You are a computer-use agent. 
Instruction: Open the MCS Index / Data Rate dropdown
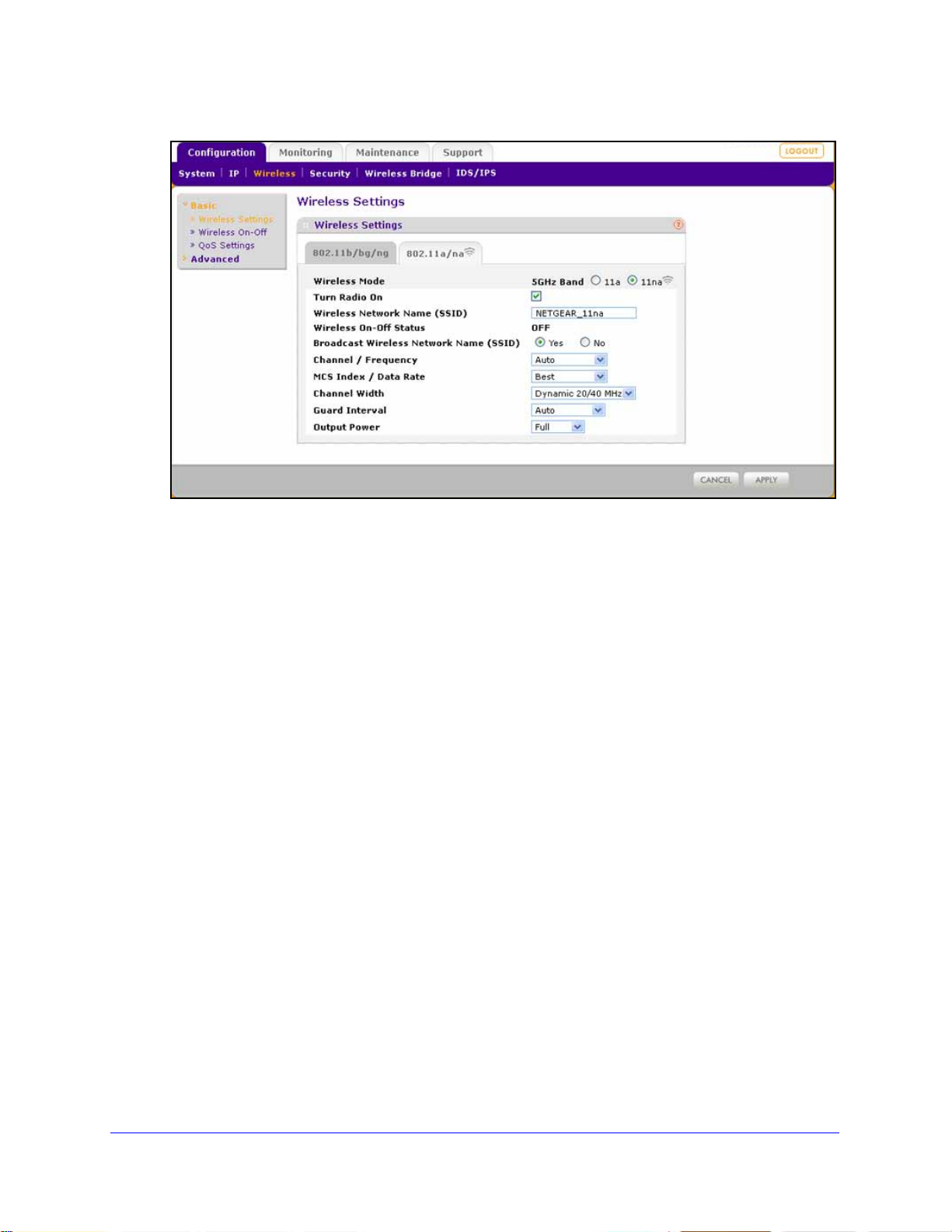click(569, 377)
